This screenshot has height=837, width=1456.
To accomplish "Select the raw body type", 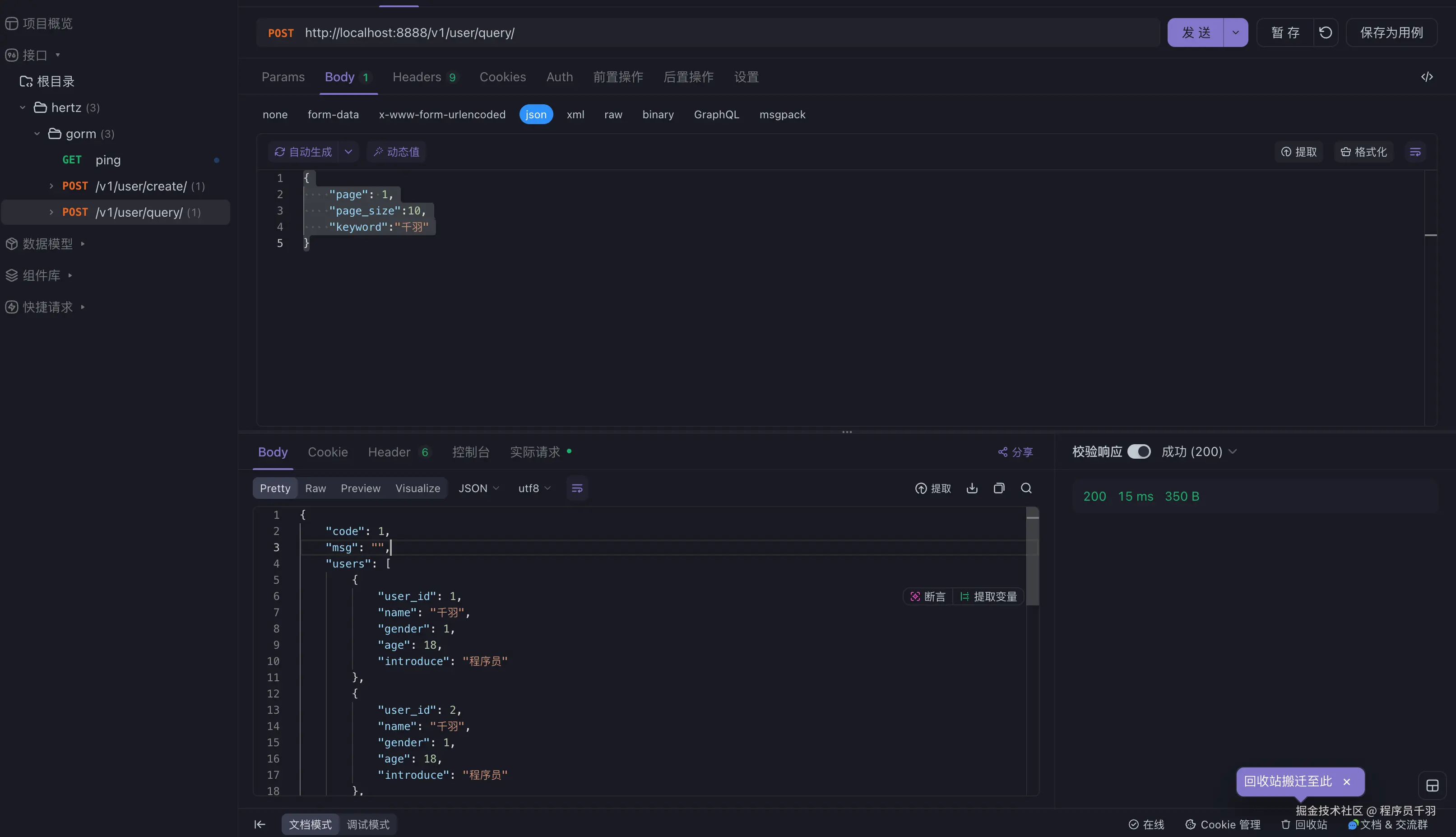I will [x=613, y=114].
